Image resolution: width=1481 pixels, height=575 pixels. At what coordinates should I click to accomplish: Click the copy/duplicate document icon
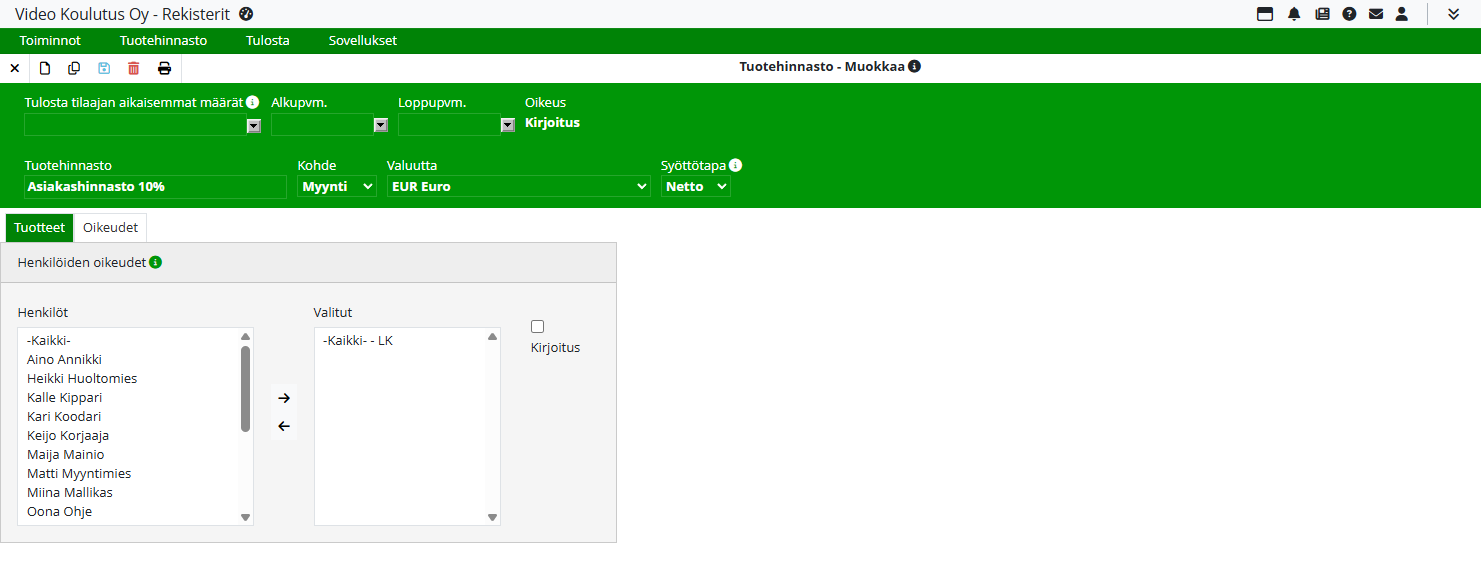point(74,68)
